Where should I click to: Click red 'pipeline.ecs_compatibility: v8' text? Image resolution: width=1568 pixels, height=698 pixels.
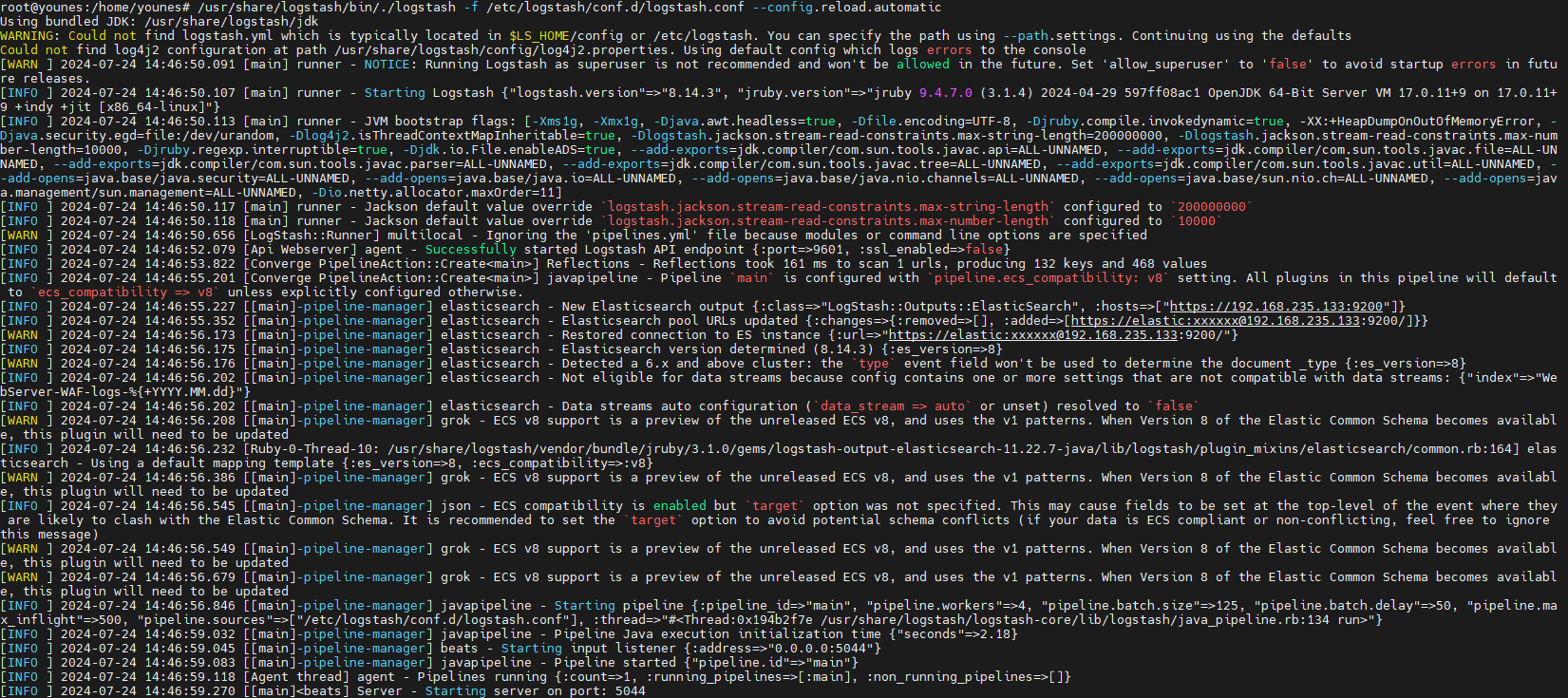coord(1048,278)
